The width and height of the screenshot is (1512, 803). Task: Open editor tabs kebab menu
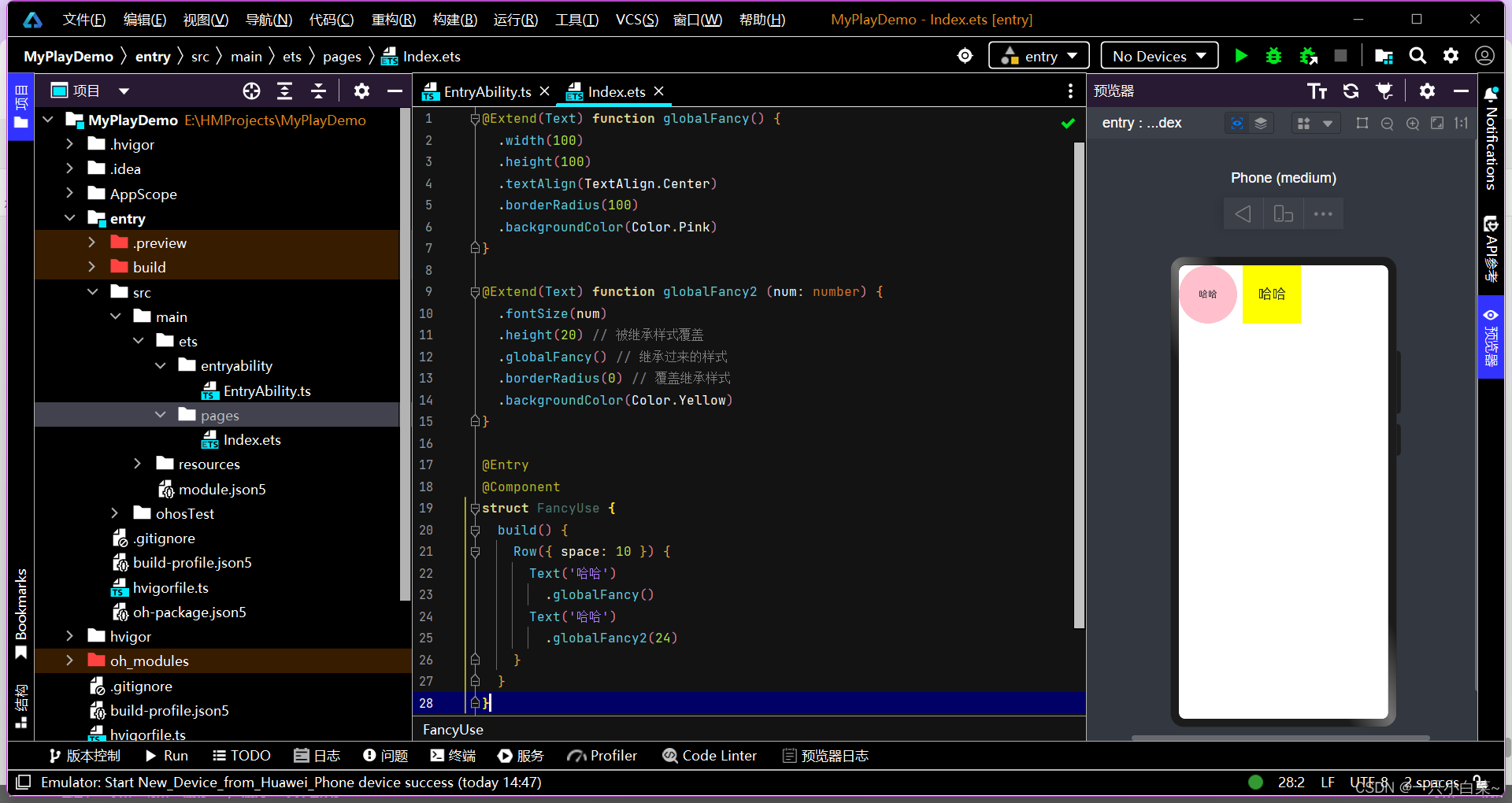coord(1070,91)
